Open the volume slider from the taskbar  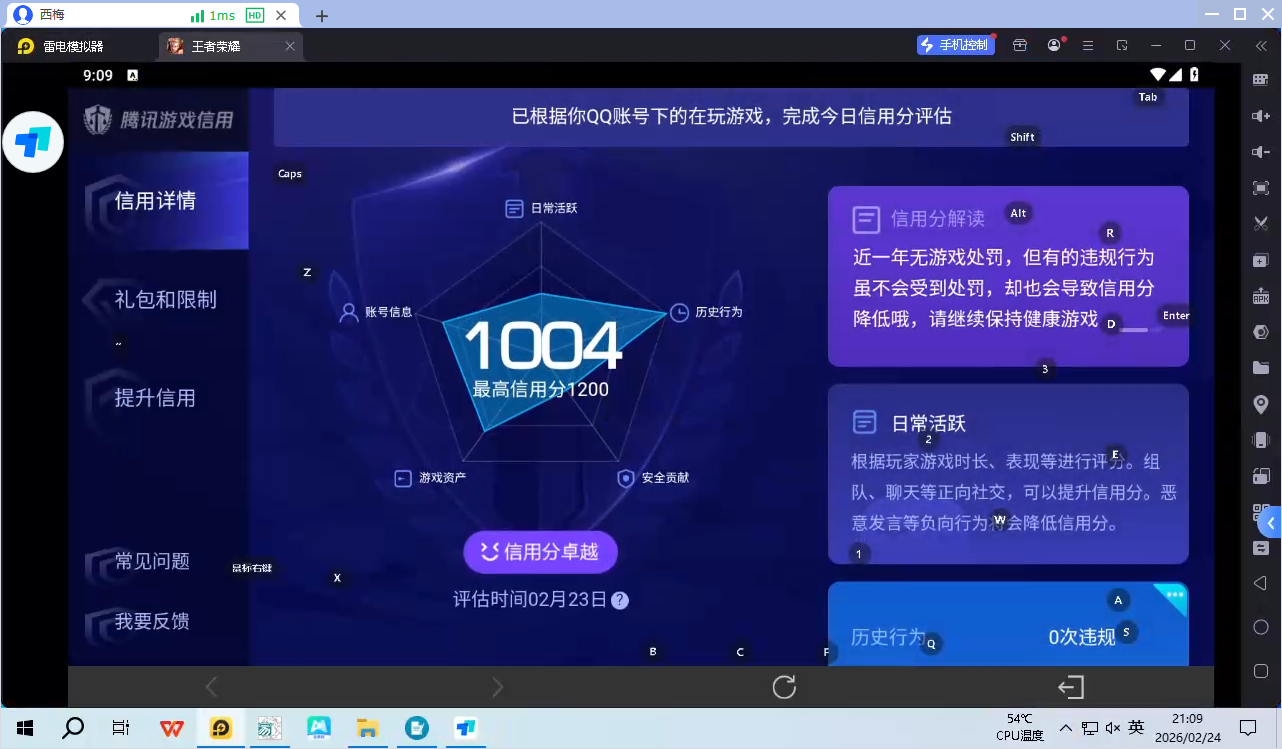(x=1112, y=727)
